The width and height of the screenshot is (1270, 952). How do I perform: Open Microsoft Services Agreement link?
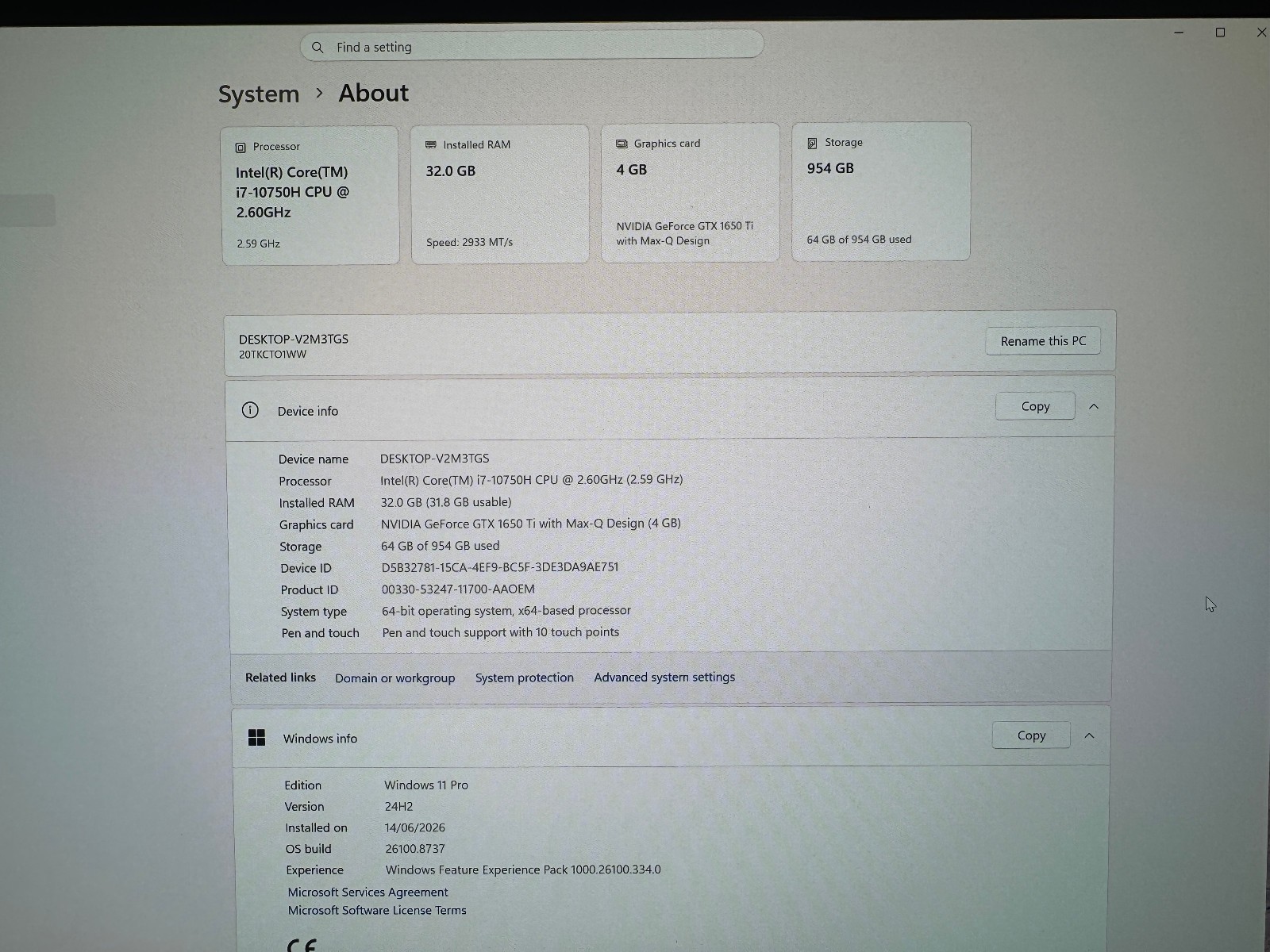coord(368,892)
